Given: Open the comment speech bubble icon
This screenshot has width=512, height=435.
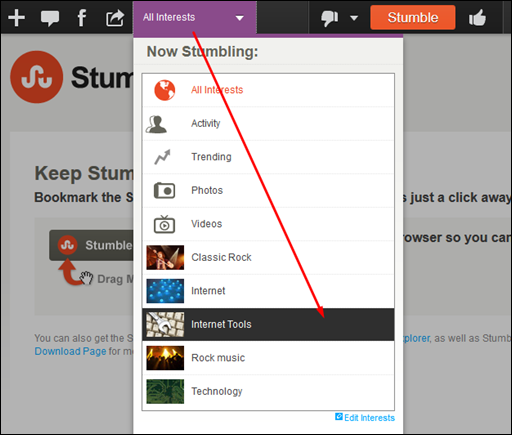Looking at the screenshot, I should [x=50, y=18].
